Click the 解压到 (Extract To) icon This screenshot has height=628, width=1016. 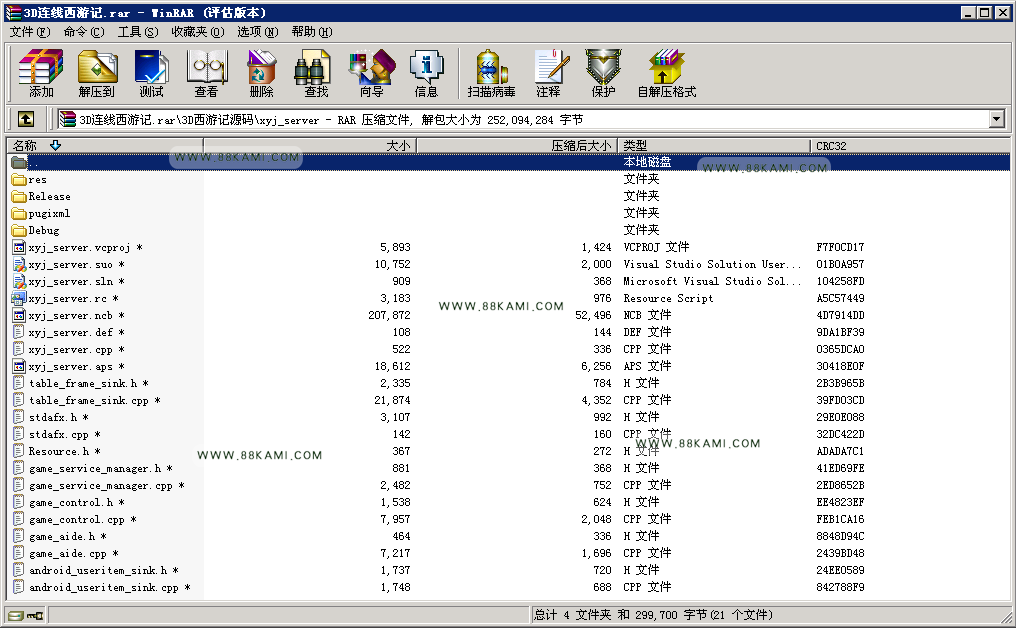coord(97,73)
